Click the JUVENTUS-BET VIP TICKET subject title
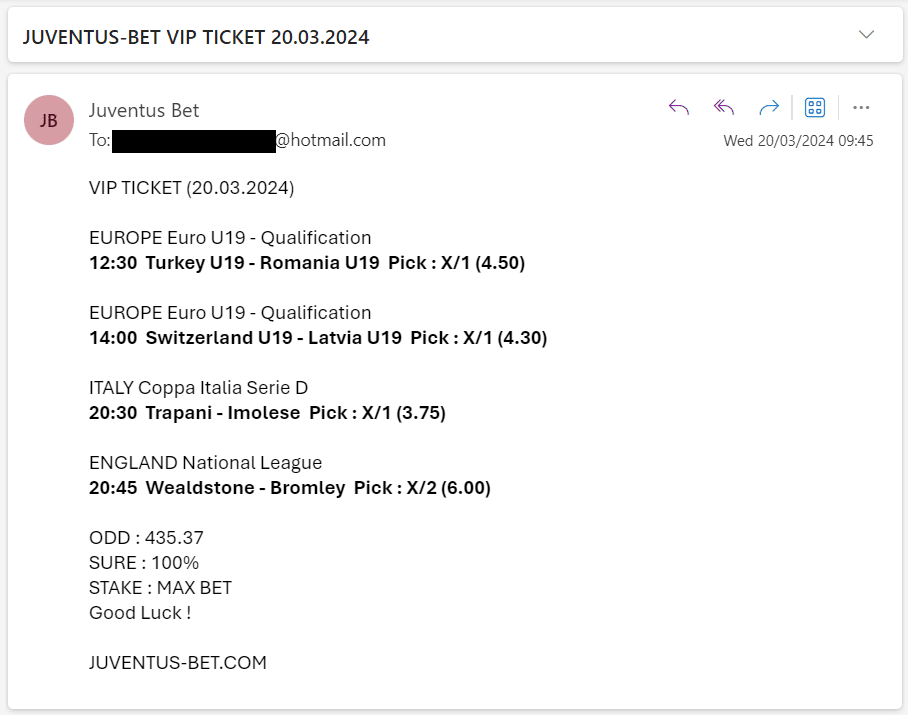The image size is (908, 715). pos(196,37)
